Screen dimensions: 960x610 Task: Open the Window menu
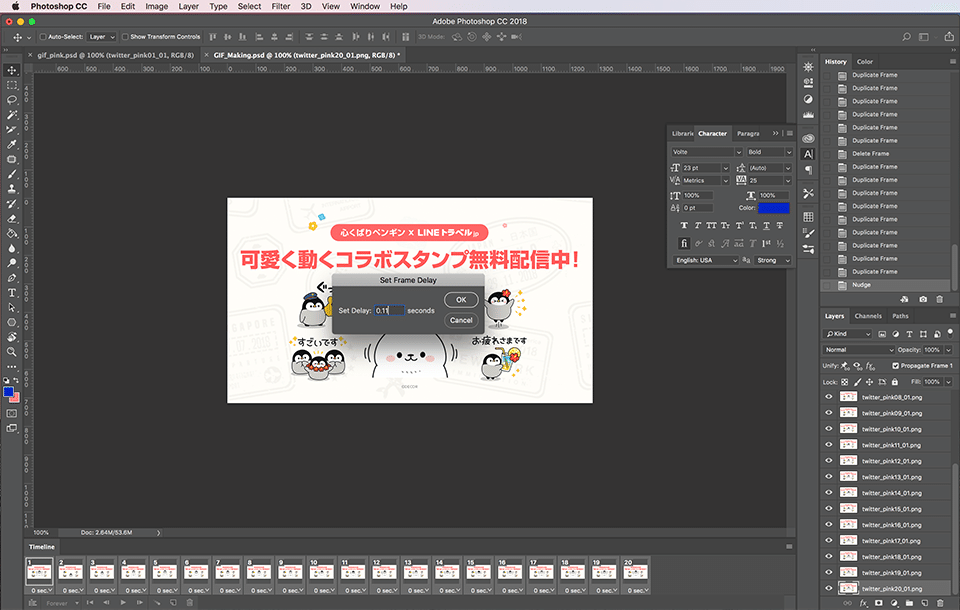coord(365,6)
